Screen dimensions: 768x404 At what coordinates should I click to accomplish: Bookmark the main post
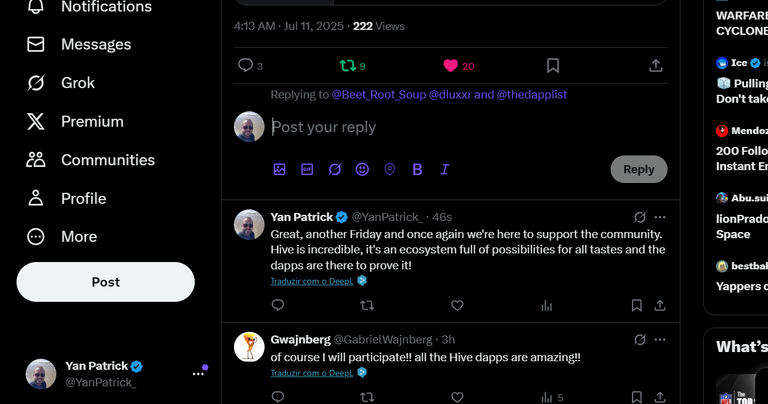pos(553,66)
